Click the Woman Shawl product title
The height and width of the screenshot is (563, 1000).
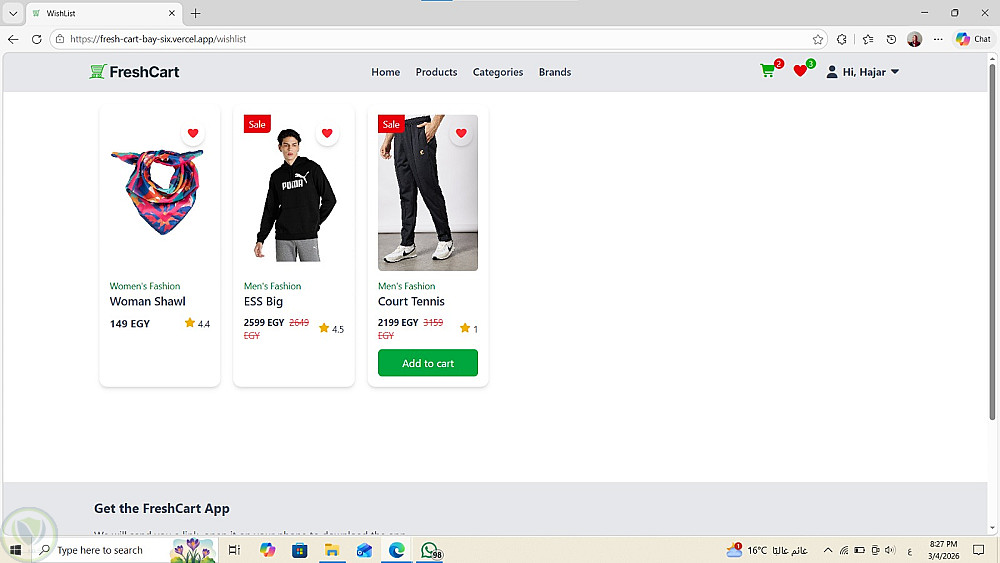(147, 302)
